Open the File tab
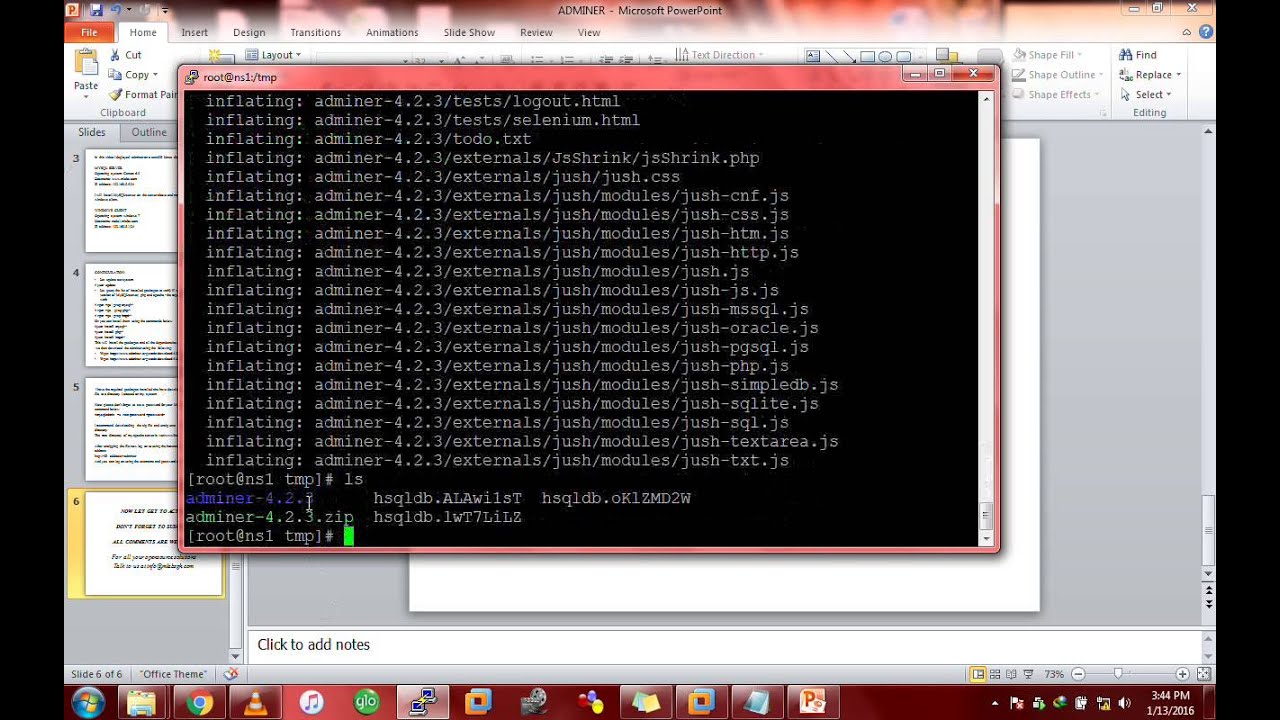1280x720 pixels. pyautogui.click(x=89, y=32)
